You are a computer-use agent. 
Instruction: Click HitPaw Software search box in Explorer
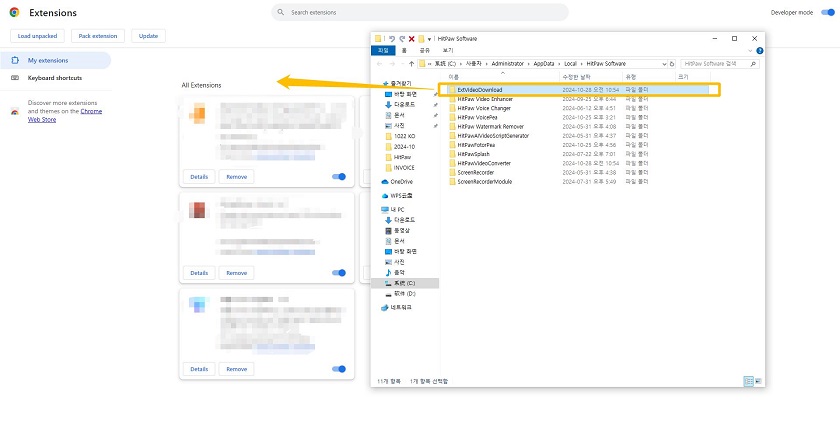[x=719, y=64]
